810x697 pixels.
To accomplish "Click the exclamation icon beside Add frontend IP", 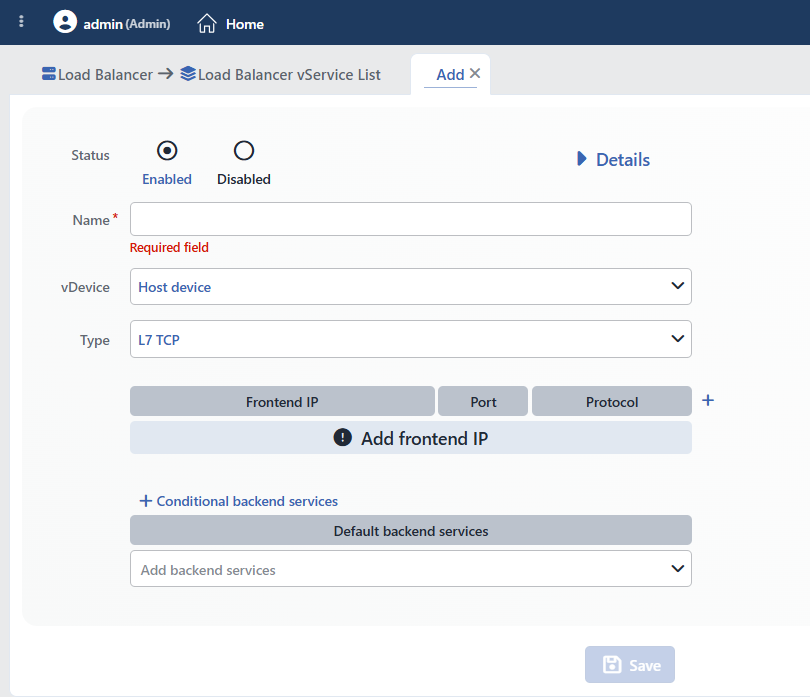I will [x=342, y=438].
